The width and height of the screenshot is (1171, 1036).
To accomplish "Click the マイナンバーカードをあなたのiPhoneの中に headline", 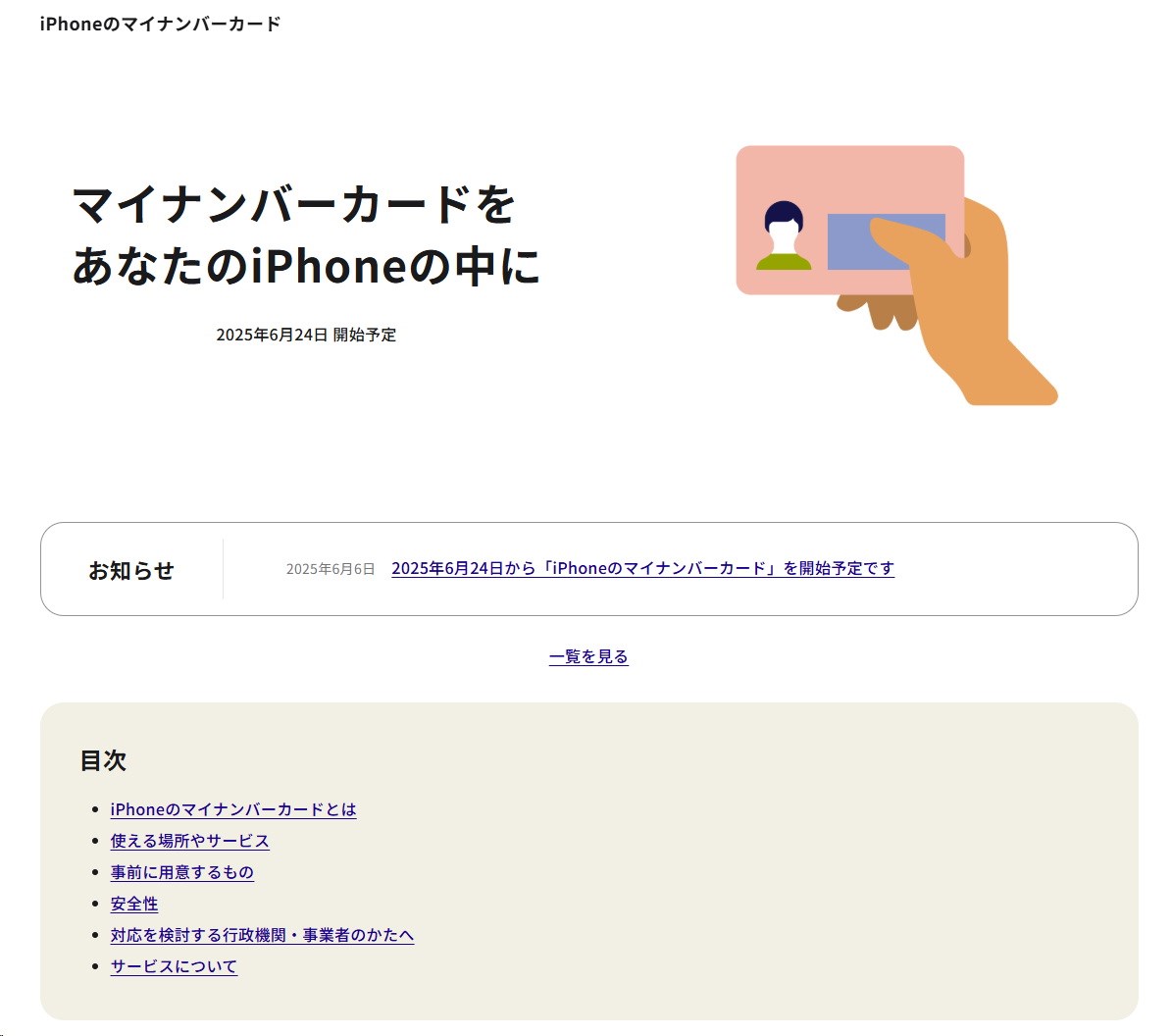I will [305, 235].
